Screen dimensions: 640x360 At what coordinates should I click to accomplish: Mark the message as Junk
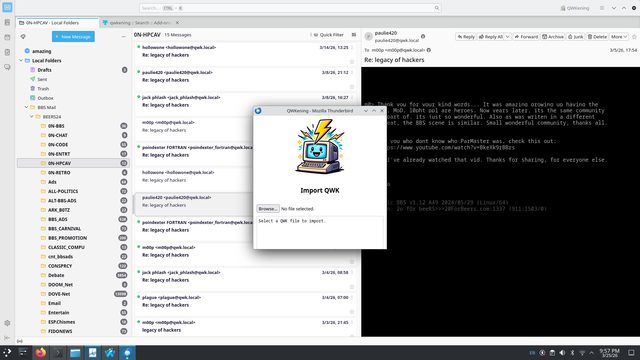pos(576,37)
